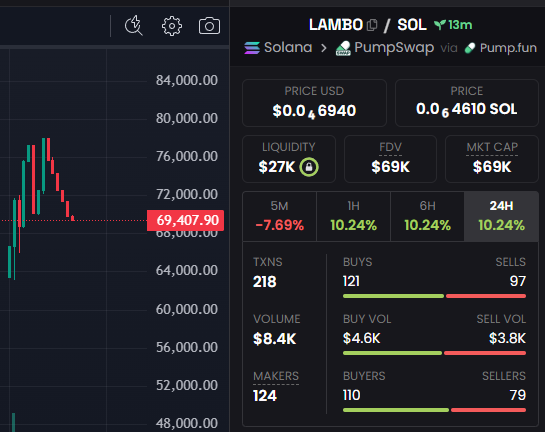Click the MKT CAP label
545x432 pixels.
pos(492,147)
